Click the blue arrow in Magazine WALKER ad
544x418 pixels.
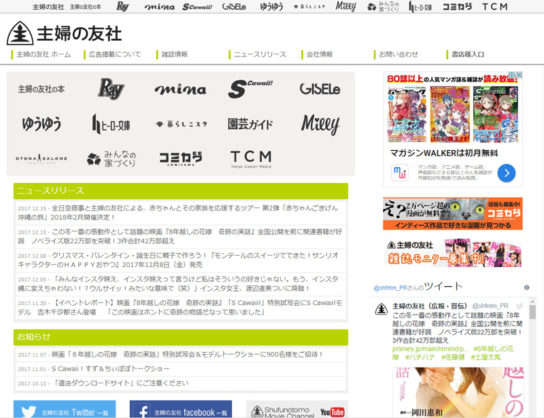[x=506, y=173]
